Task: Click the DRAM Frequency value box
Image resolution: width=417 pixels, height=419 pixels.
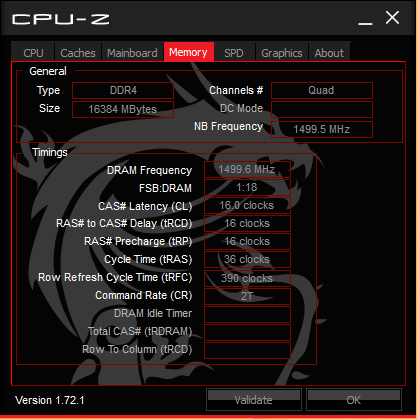Action: point(247,169)
